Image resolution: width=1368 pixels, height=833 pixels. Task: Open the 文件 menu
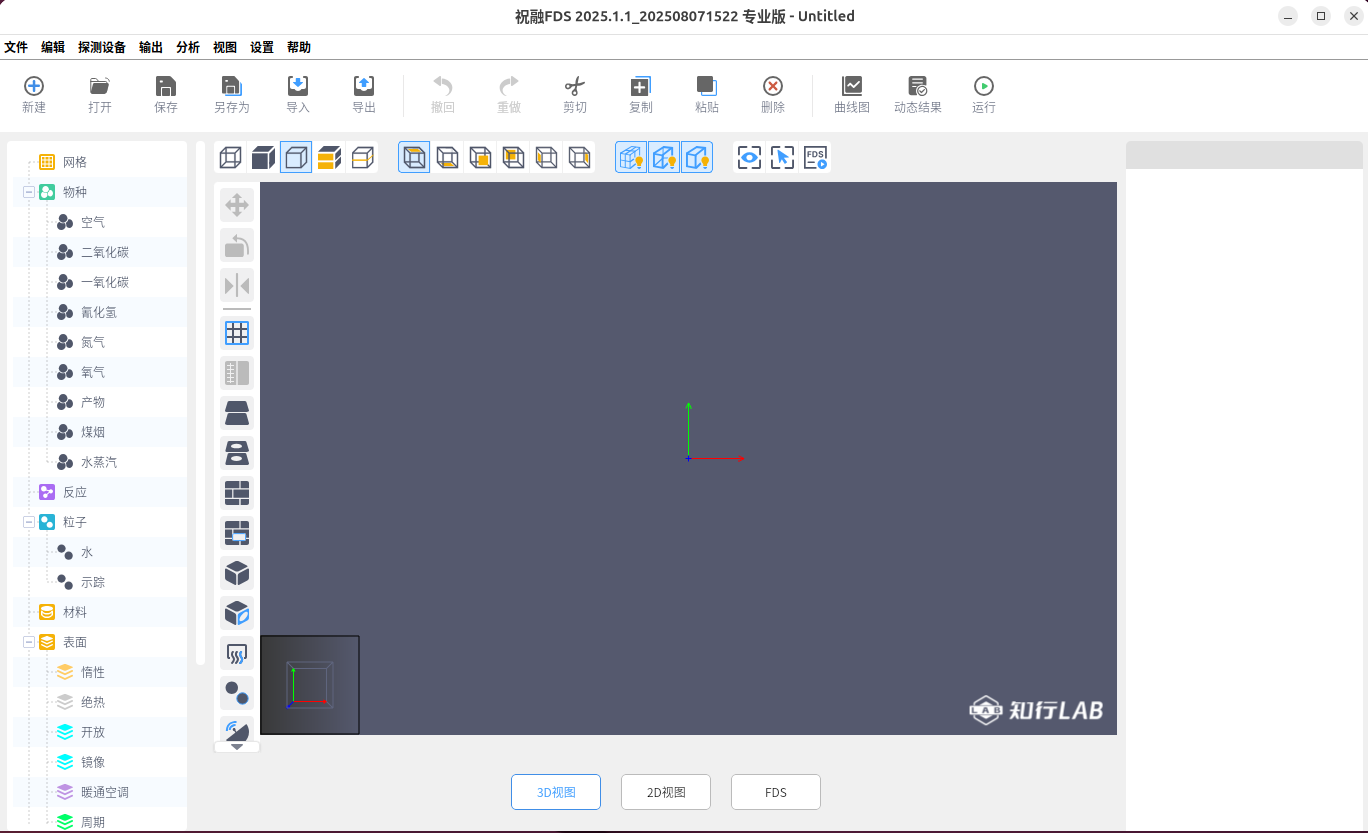tap(16, 47)
